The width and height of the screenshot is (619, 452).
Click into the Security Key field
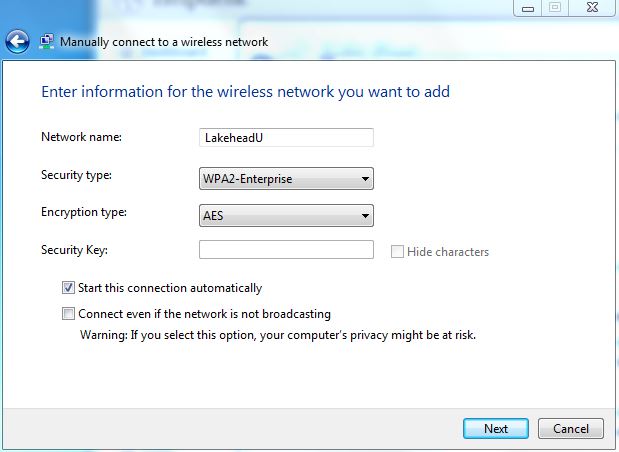pos(286,250)
